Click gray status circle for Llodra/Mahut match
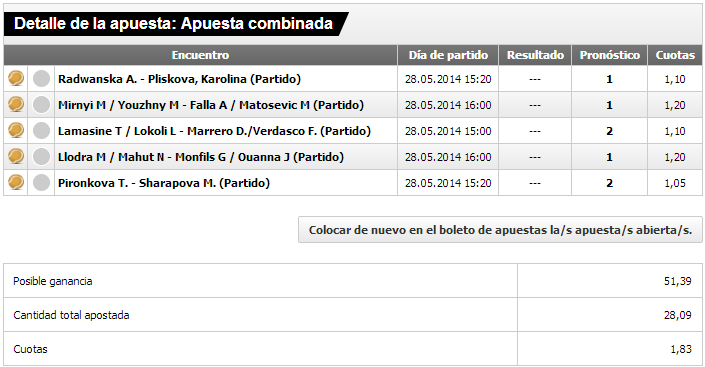 pos(41,157)
